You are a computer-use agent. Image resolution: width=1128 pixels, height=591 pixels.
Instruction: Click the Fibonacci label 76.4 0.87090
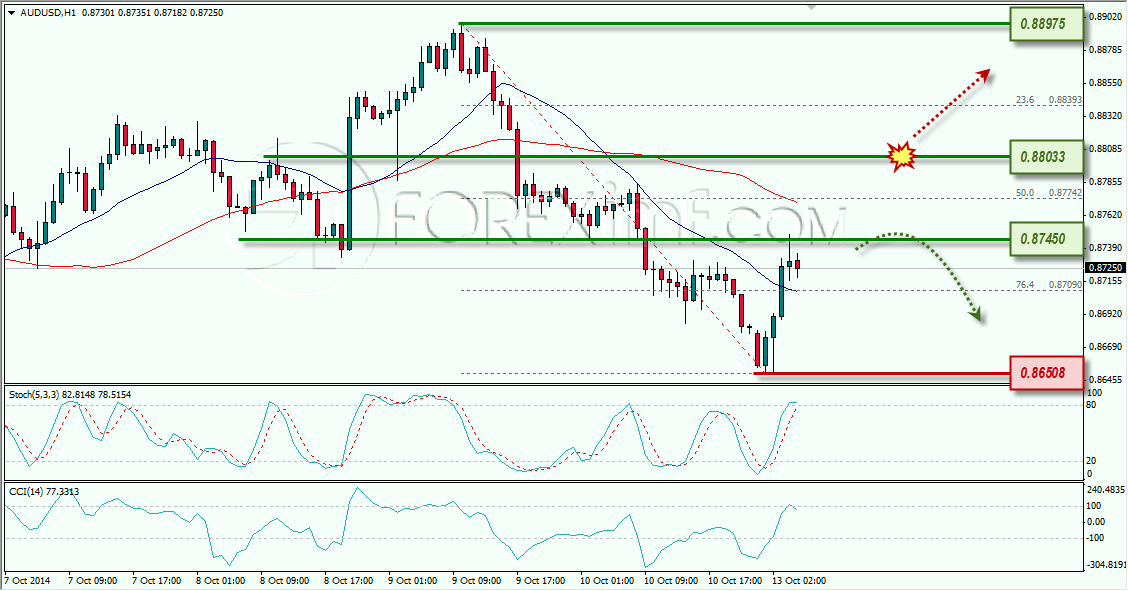click(x=1048, y=285)
